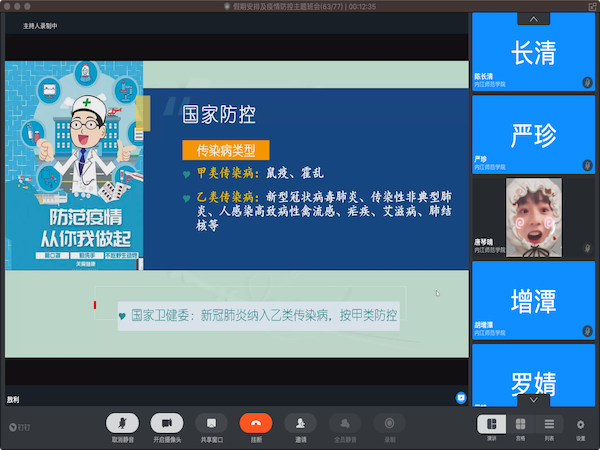The width and height of the screenshot is (600, 450).
Task: Click the 国家卫健委 text box on slide
Action: point(259,316)
